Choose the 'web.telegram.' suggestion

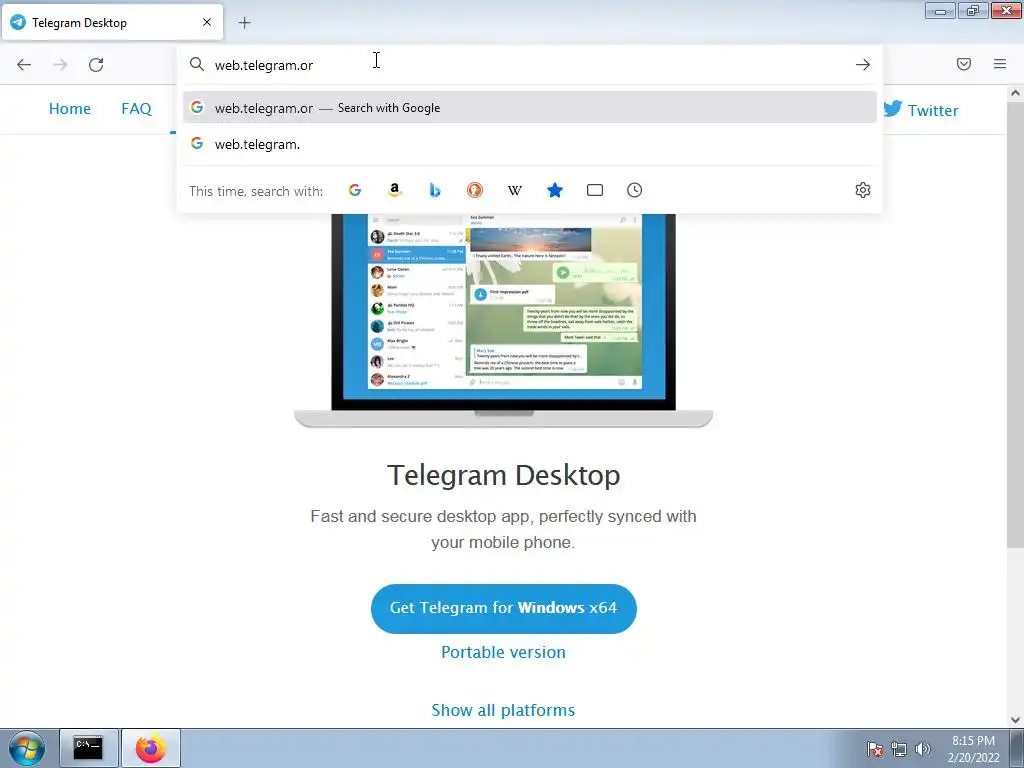click(530, 144)
